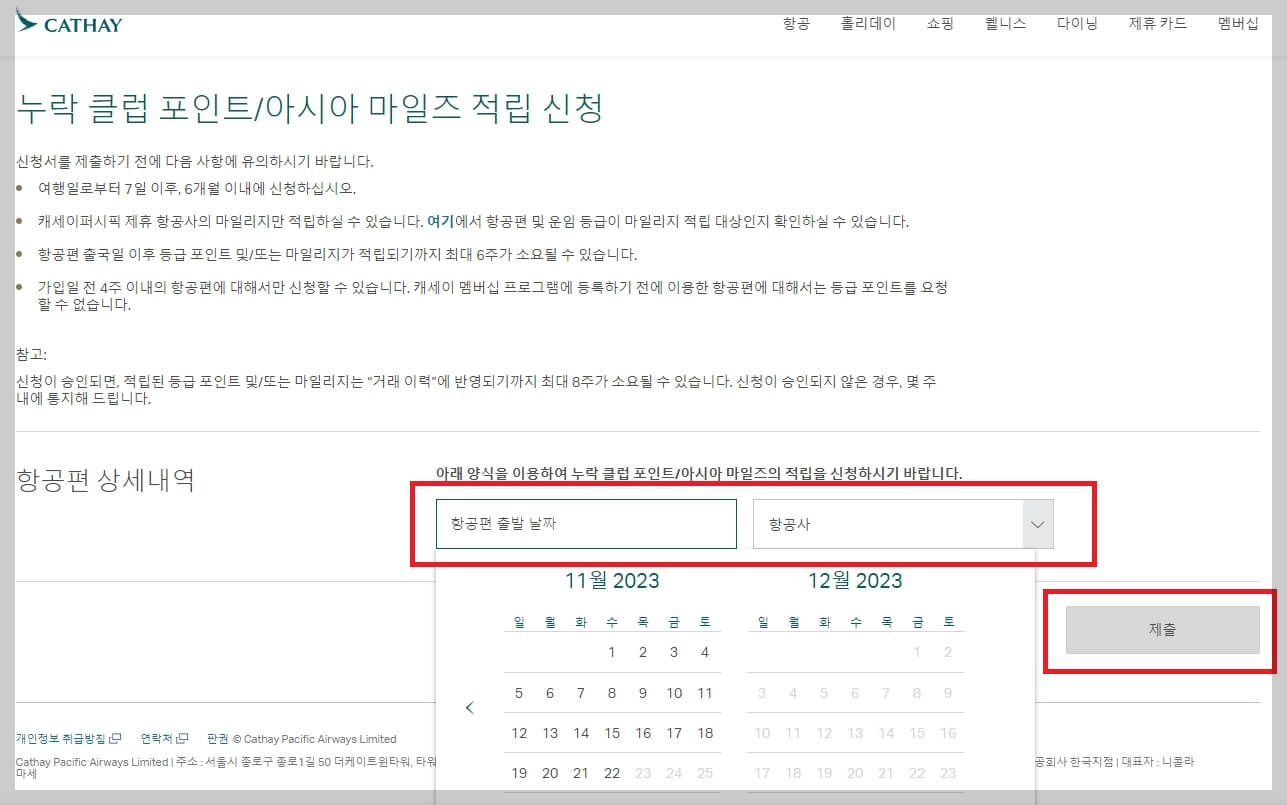This screenshot has height=805, width=1287.
Task: Open the 멤버십 menu
Action: [1238, 23]
